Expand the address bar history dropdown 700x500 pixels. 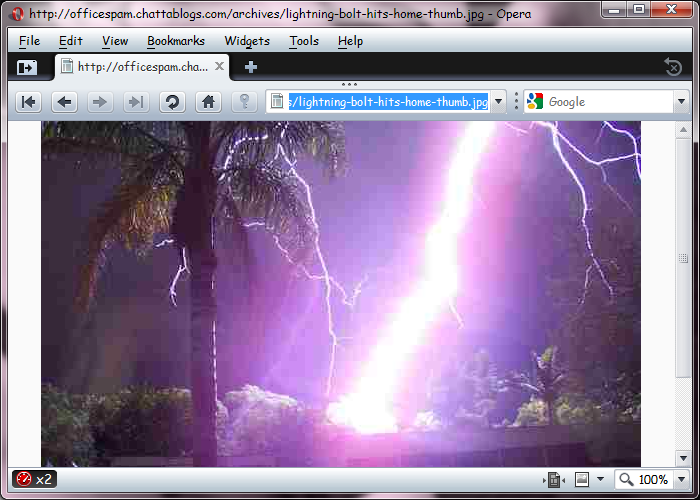(499, 101)
